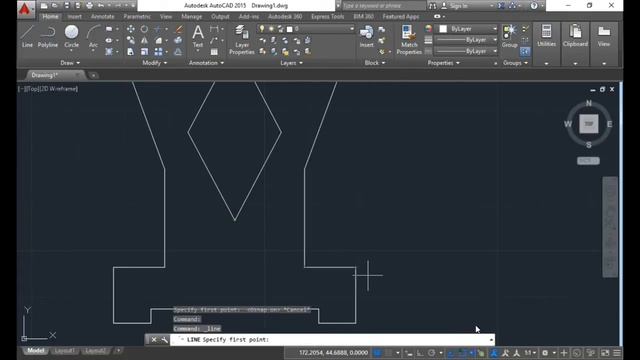Click the Array tool icon
Image resolution: width=640 pixels, height=360 pixels.
(x=158, y=52)
